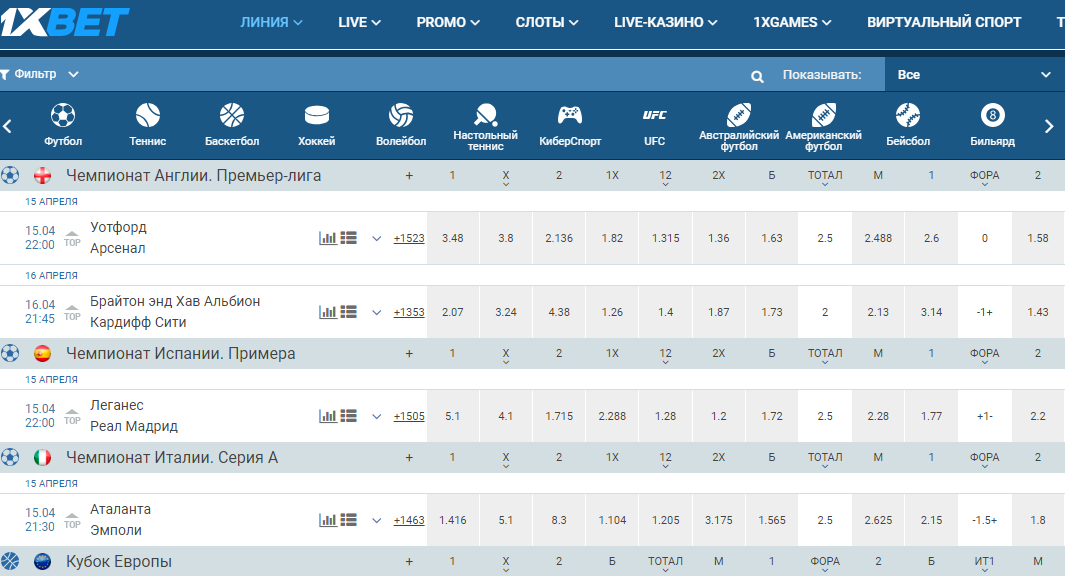This screenshot has width=1065, height=576.
Task: Show previous sports with left arrow
Action: click(7, 126)
